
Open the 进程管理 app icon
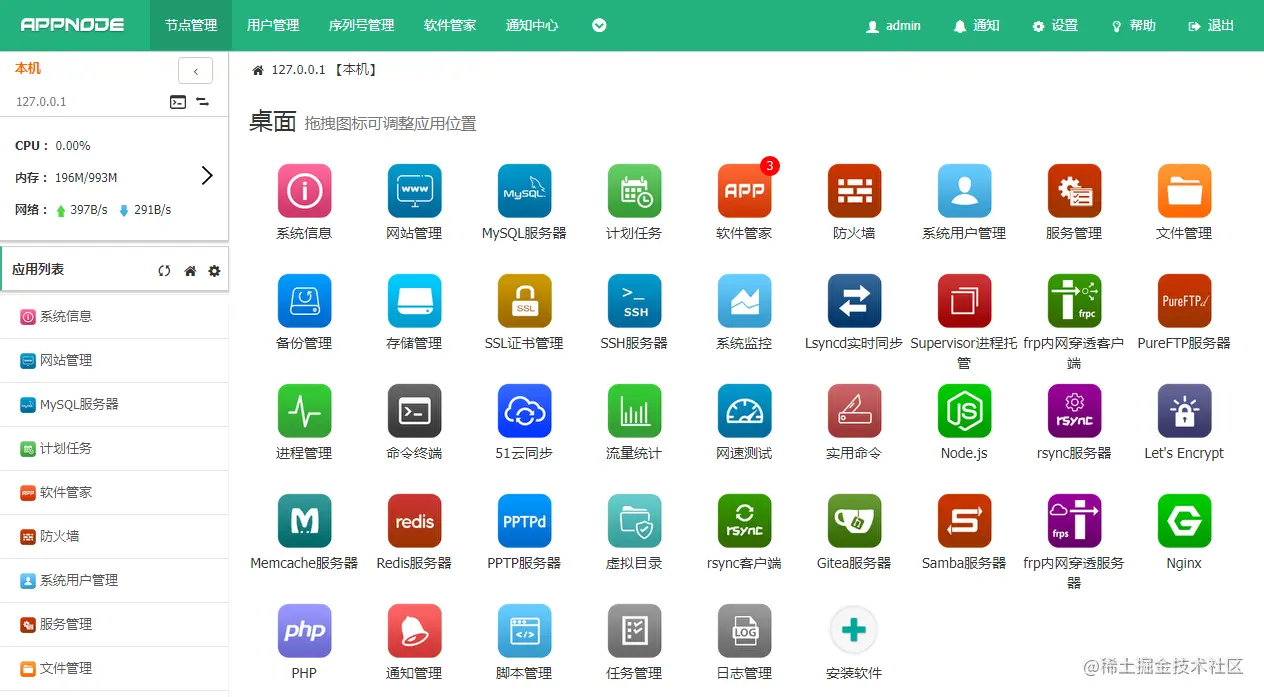click(x=304, y=411)
